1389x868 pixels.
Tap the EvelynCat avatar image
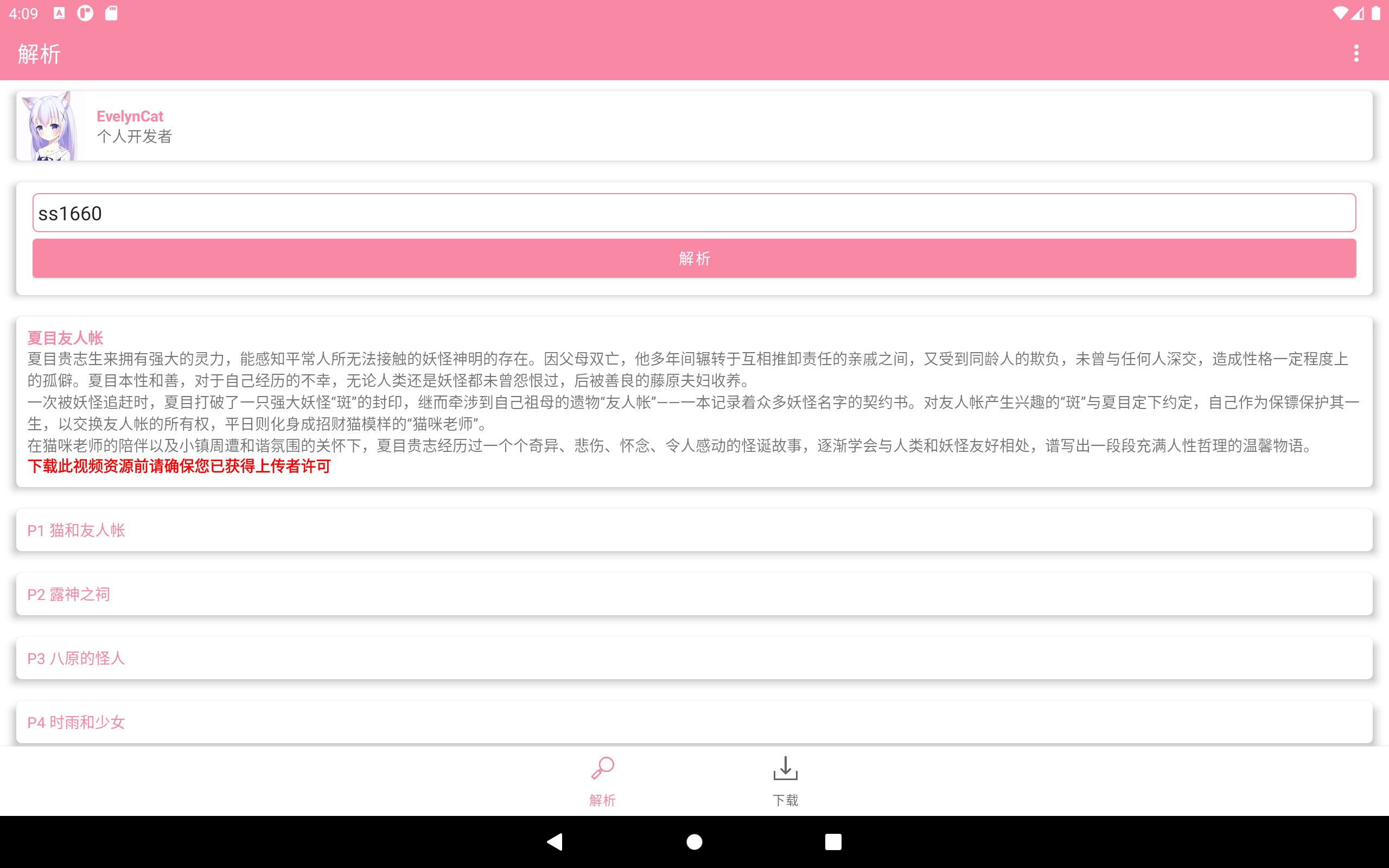click(x=50, y=126)
